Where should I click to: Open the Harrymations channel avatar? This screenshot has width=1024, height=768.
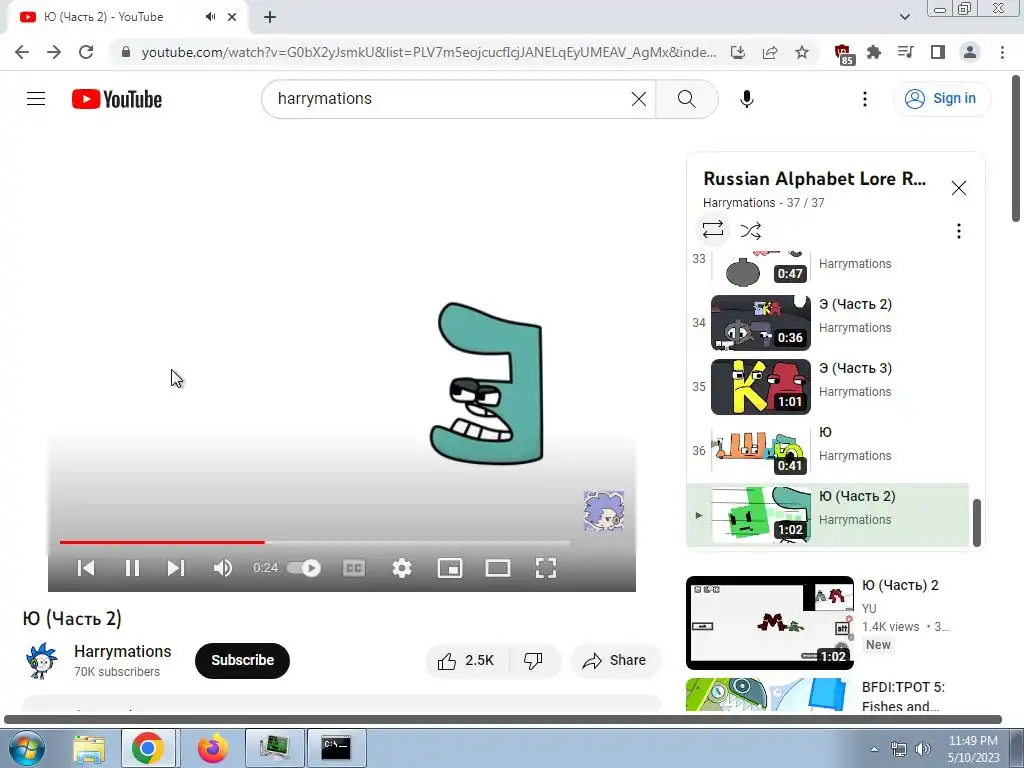pos(41,661)
